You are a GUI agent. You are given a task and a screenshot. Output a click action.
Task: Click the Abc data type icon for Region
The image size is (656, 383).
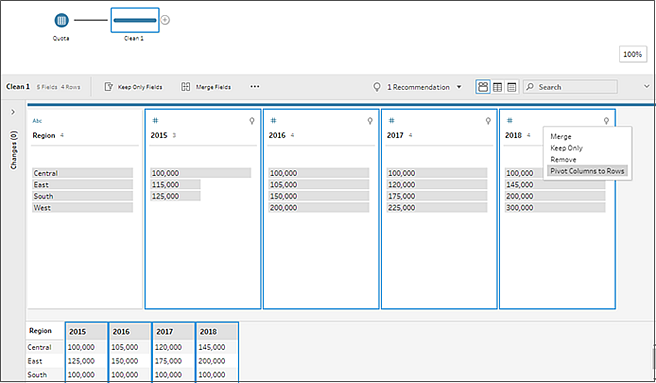click(37, 121)
